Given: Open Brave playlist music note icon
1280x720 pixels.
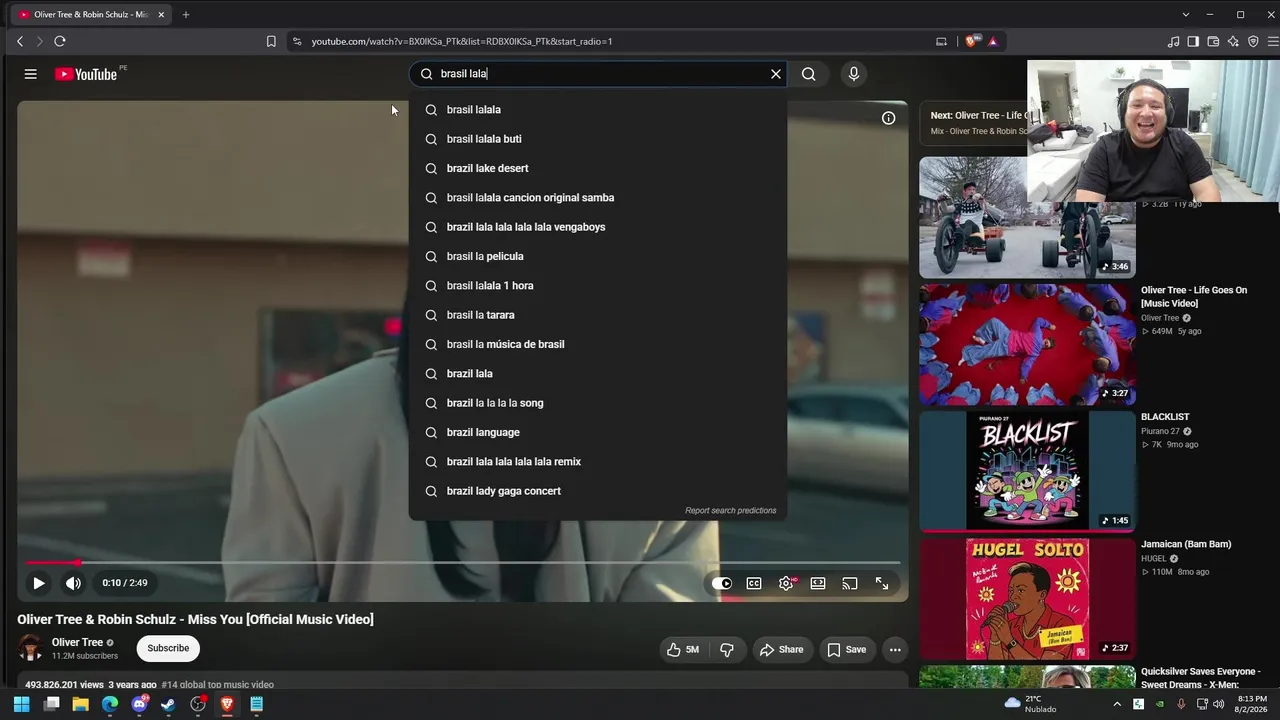Looking at the screenshot, I should tap(1173, 41).
